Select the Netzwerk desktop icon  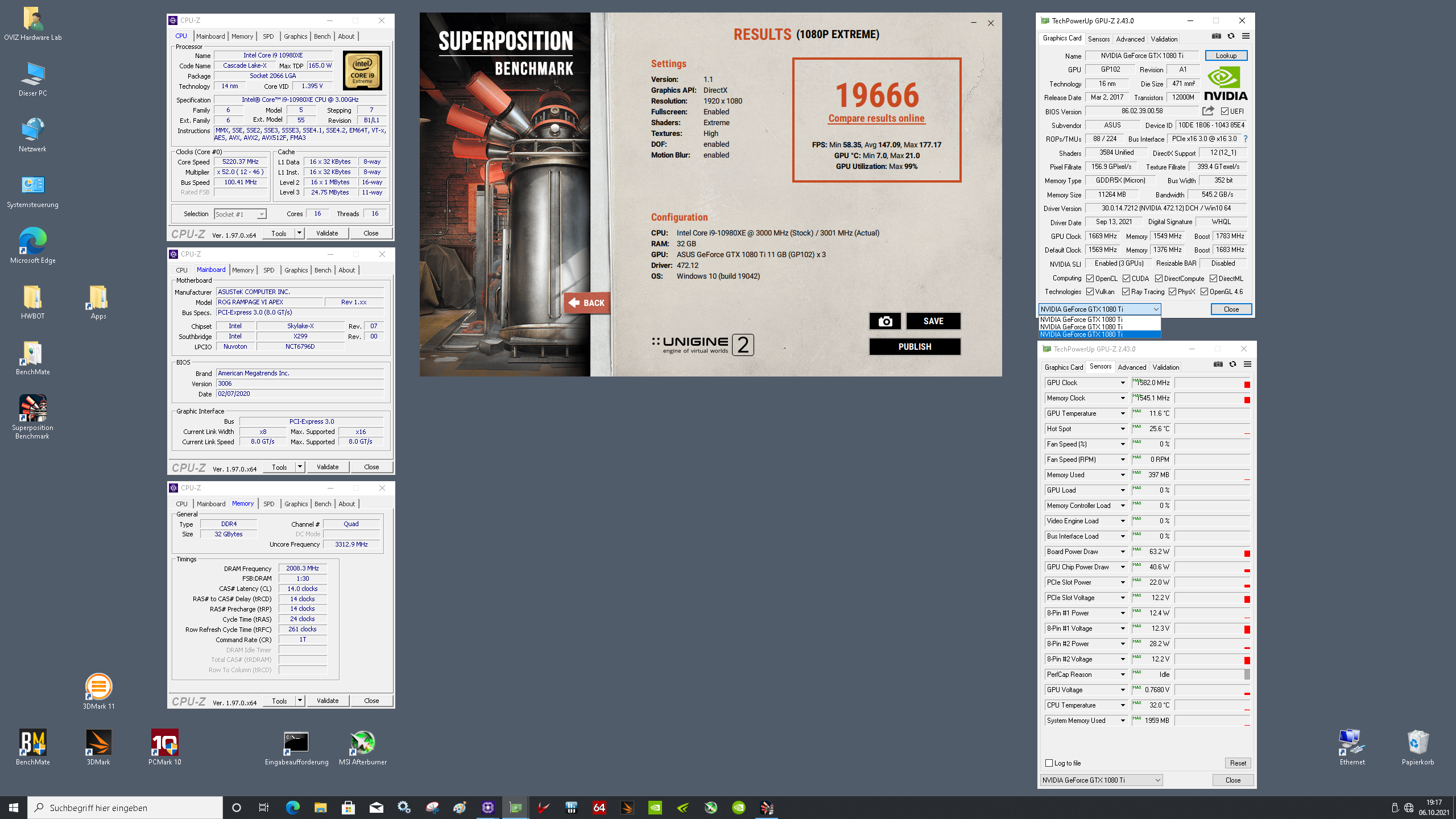click(33, 135)
